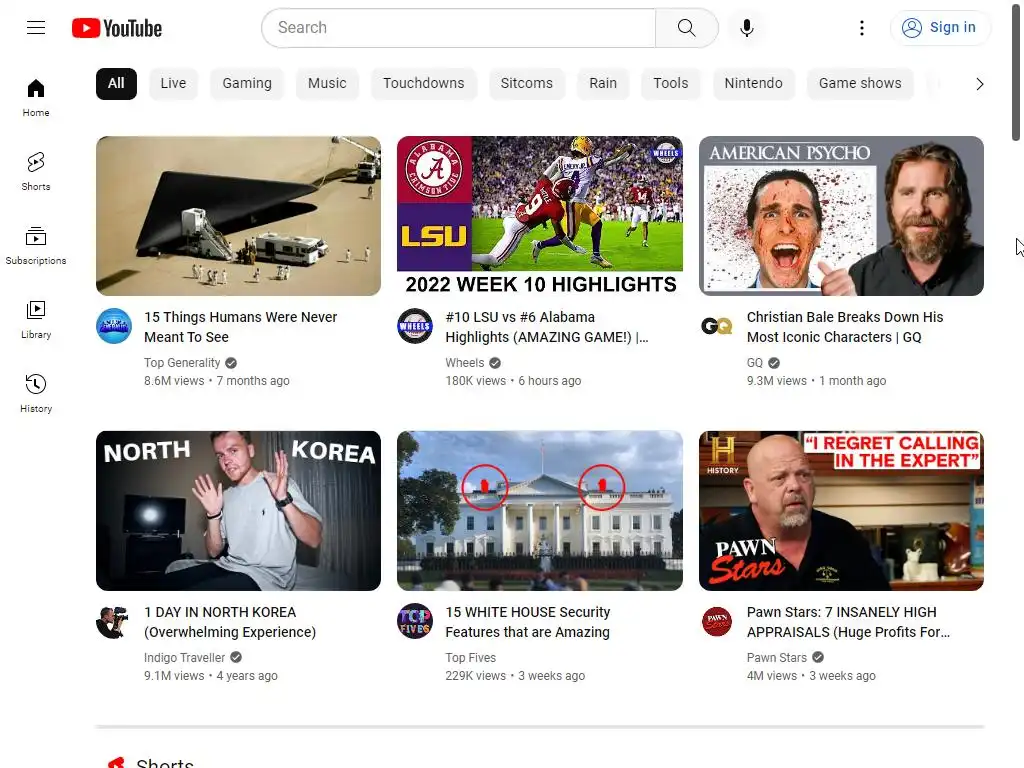
Task: Open the 15 Things Humans thumbnail
Action: [x=238, y=216]
